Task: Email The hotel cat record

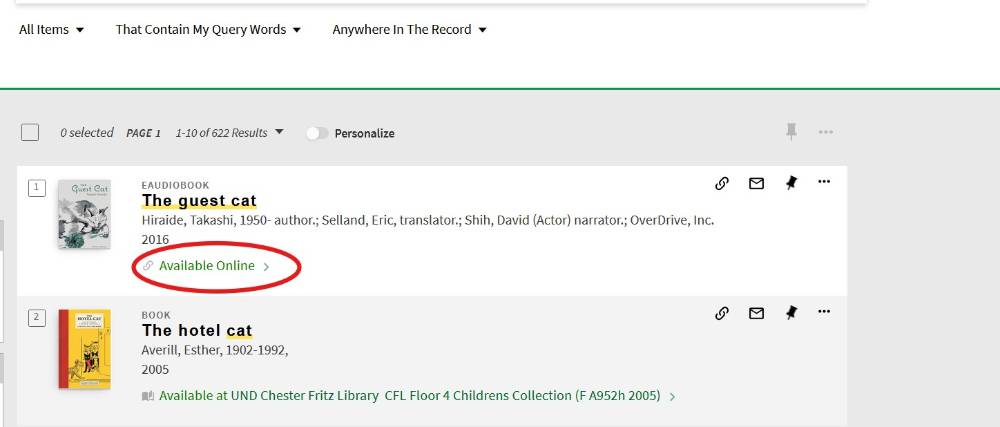Action: [756, 313]
